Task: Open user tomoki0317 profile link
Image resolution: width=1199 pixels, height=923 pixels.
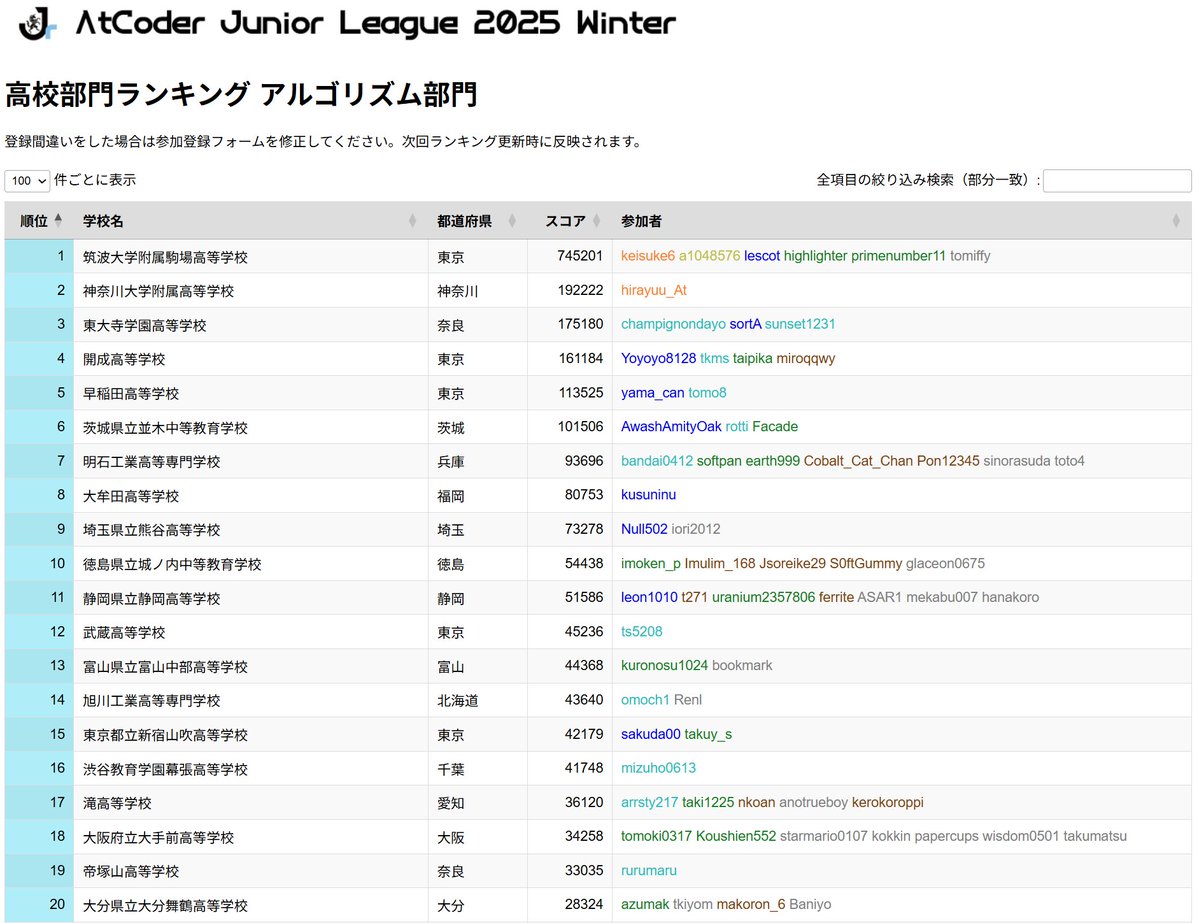Action: pyautogui.click(x=656, y=836)
